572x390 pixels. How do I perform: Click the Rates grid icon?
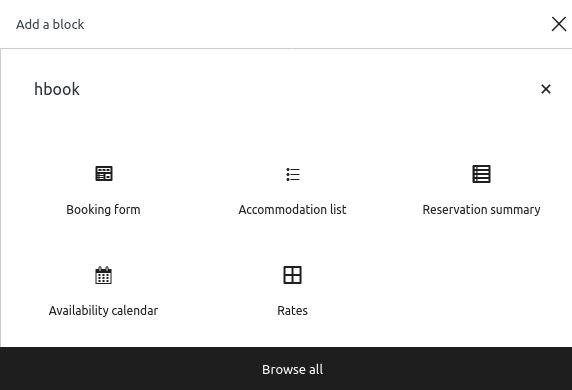pos(292,275)
